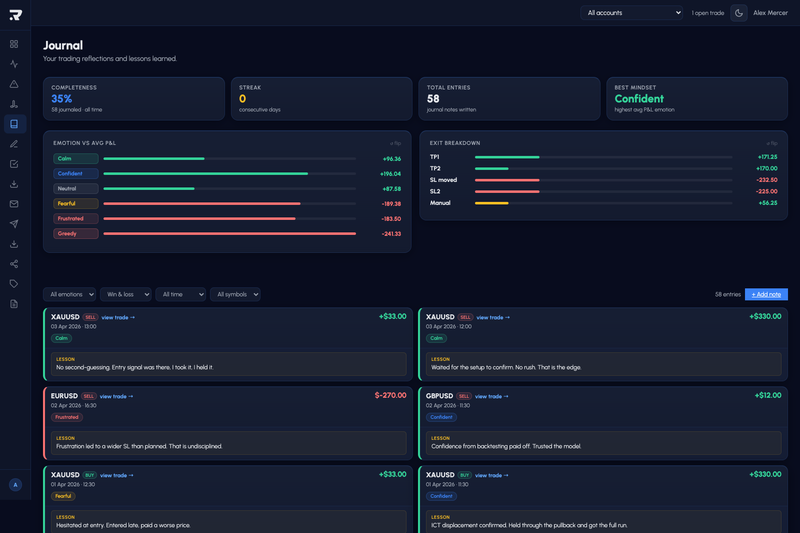The width and height of the screenshot is (800, 533).
Task: Click the SELL badge on GBPUSD entry
Action: coord(464,396)
